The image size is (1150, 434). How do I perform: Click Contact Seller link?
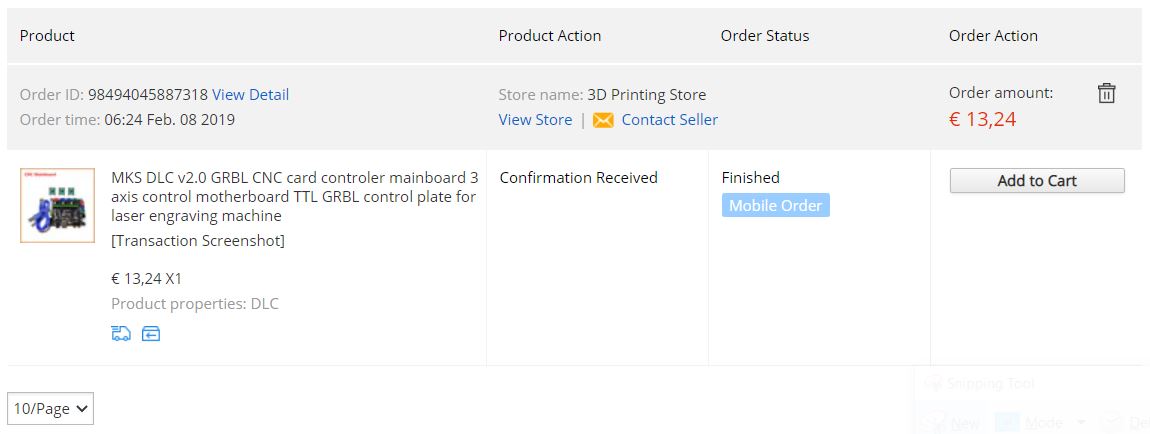pos(669,120)
